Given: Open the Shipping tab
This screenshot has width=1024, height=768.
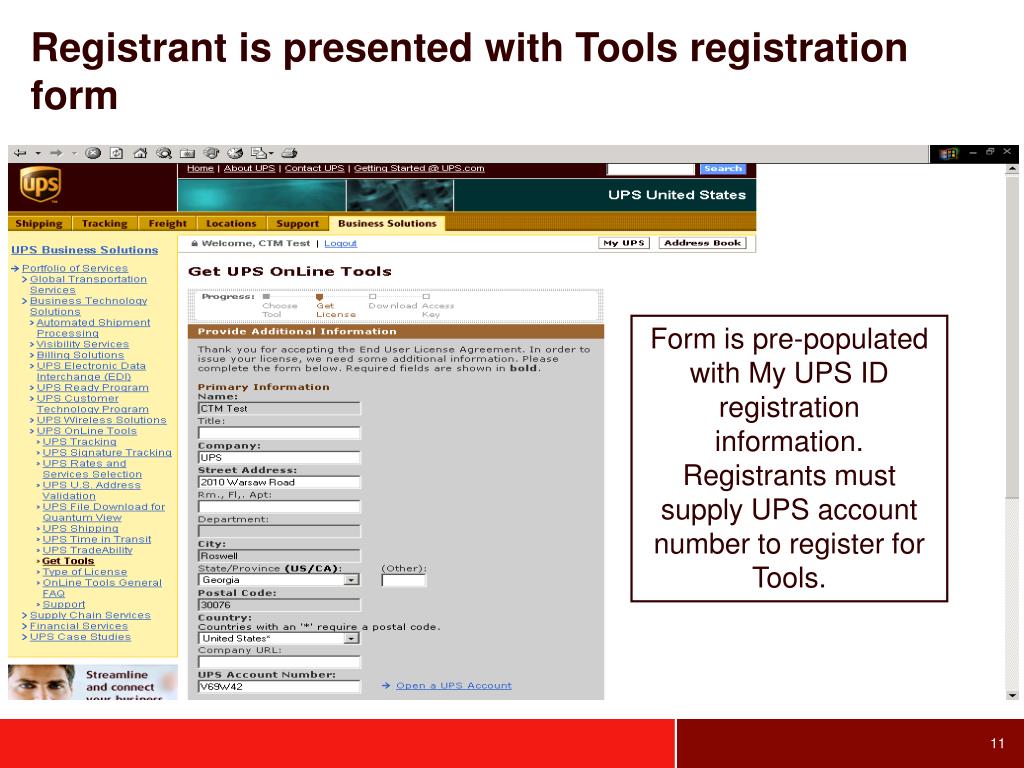Looking at the screenshot, I should coord(39,223).
